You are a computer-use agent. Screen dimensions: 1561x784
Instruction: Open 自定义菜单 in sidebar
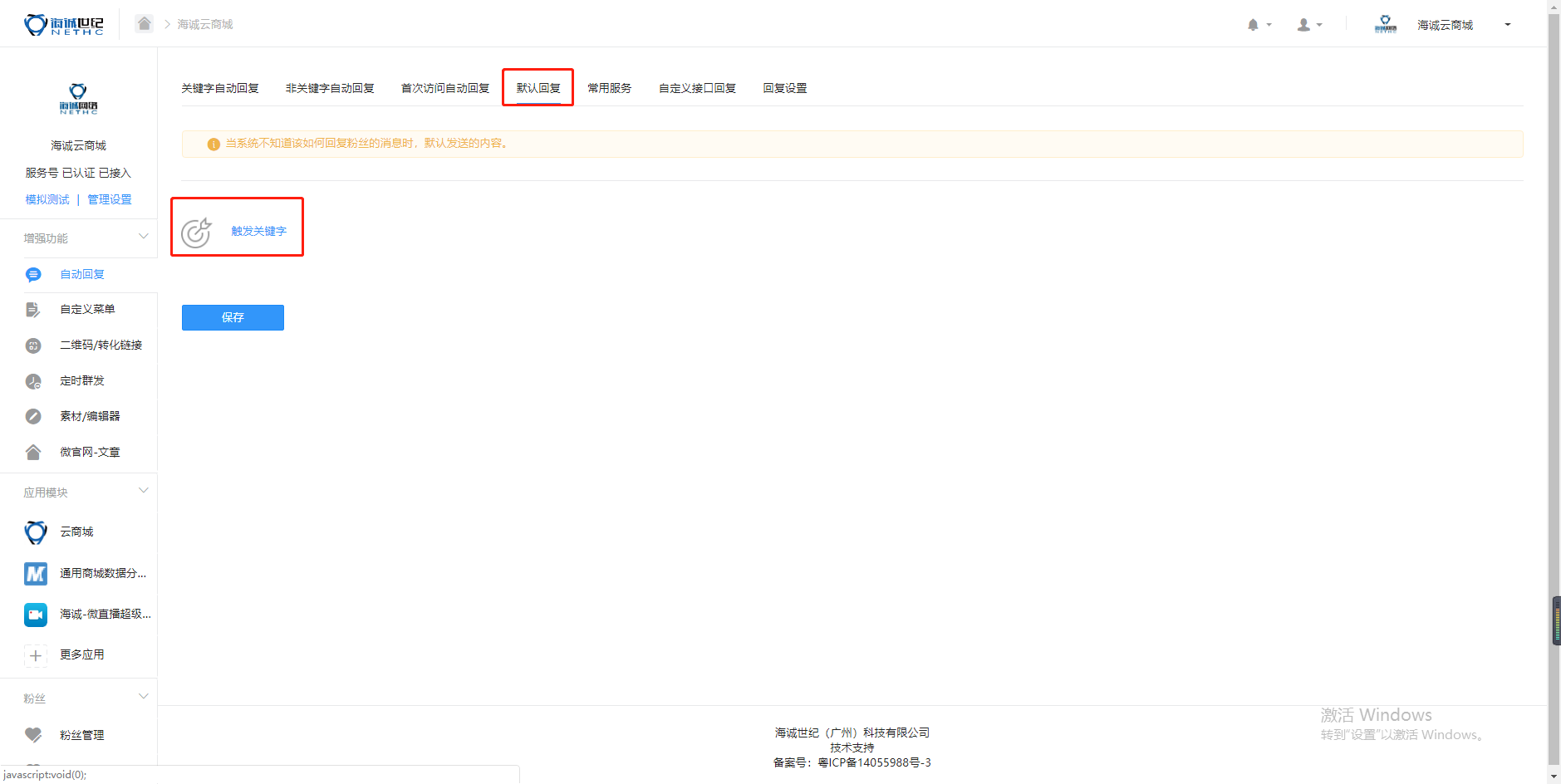[x=87, y=309]
